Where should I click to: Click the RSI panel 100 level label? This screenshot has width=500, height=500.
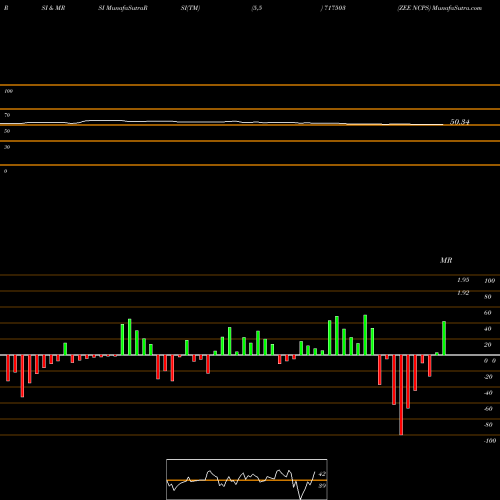pos(9,91)
